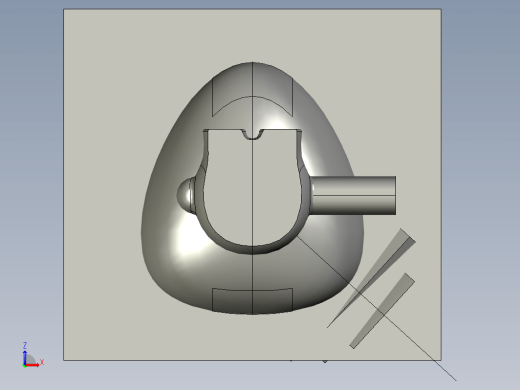This screenshot has height=390, width=520.
Task: Select the small dome on the cavity's left
Action: [186, 195]
